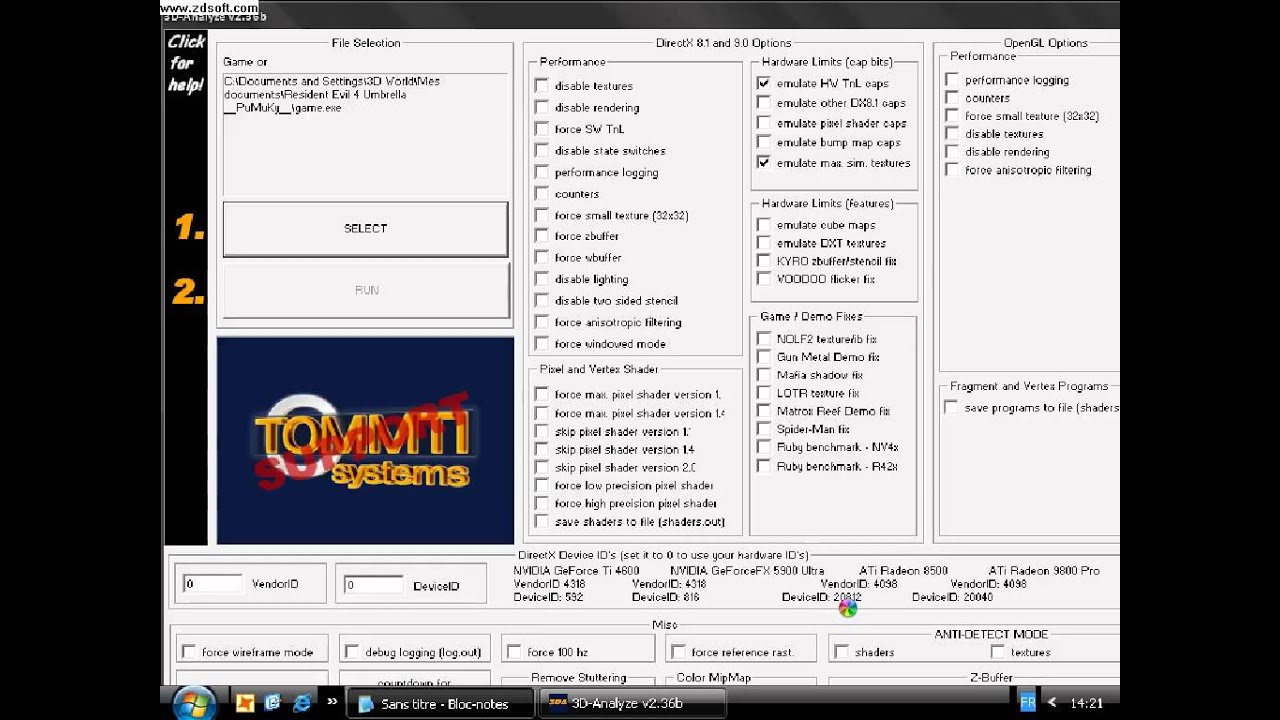The image size is (1280, 720).
Task: Toggle OpenGL 'force anisotropic filtering'
Action: point(951,170)
